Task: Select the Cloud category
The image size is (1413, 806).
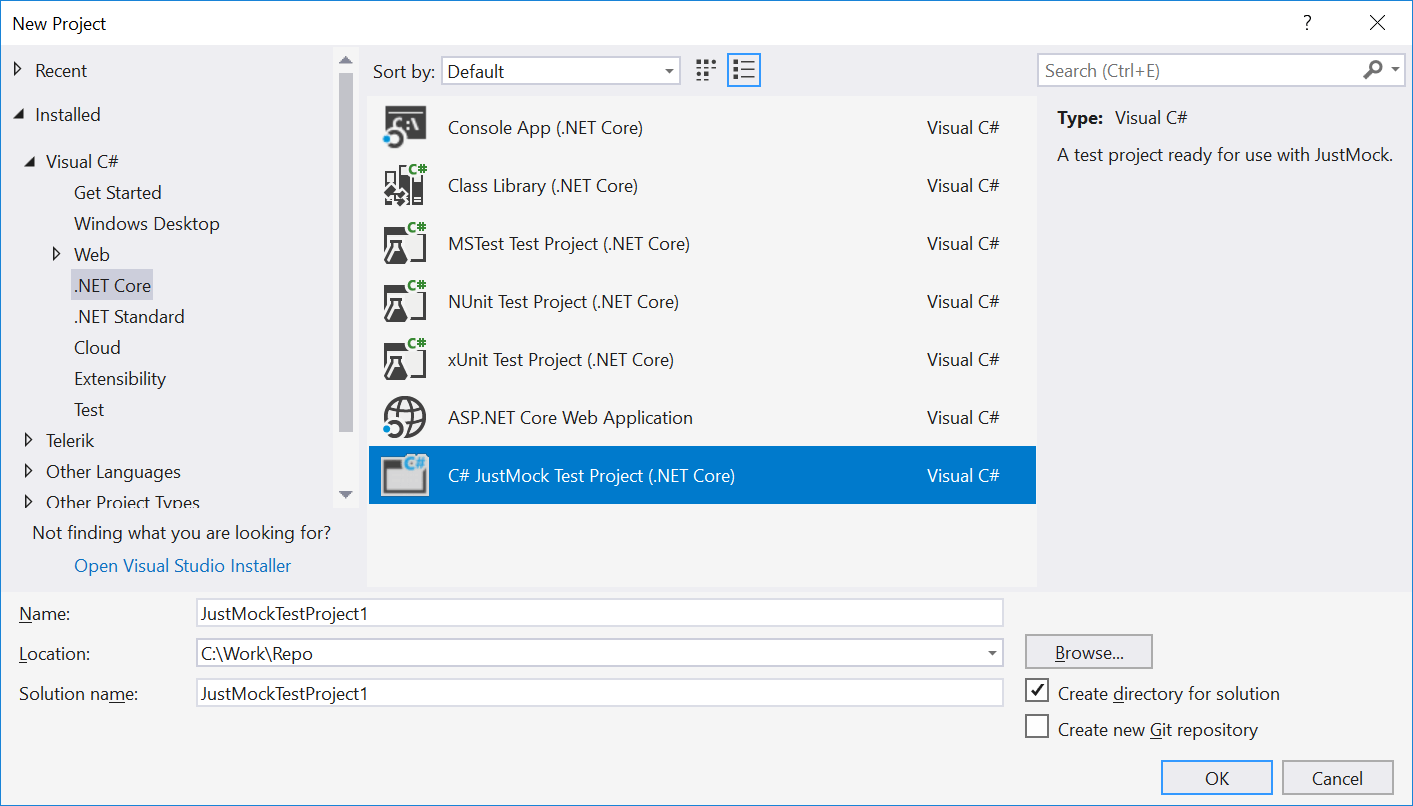Action: (97, 347)
